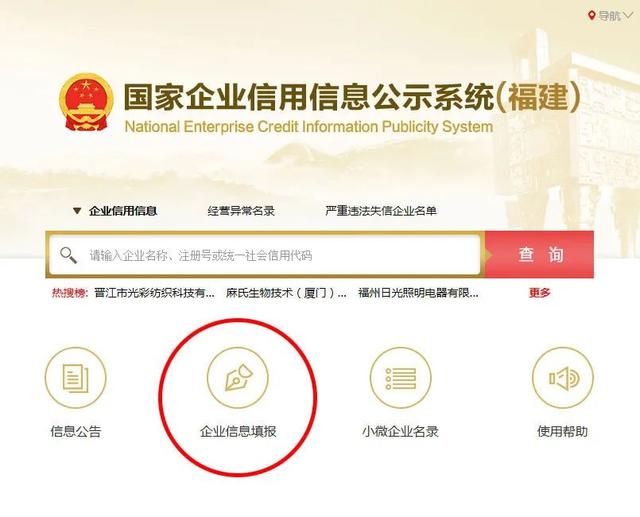The width and height of the screenshot is (640, 517).
Task: Open hot search 晋江市光彩纺织科技有...
Action: tap(154, 293)
